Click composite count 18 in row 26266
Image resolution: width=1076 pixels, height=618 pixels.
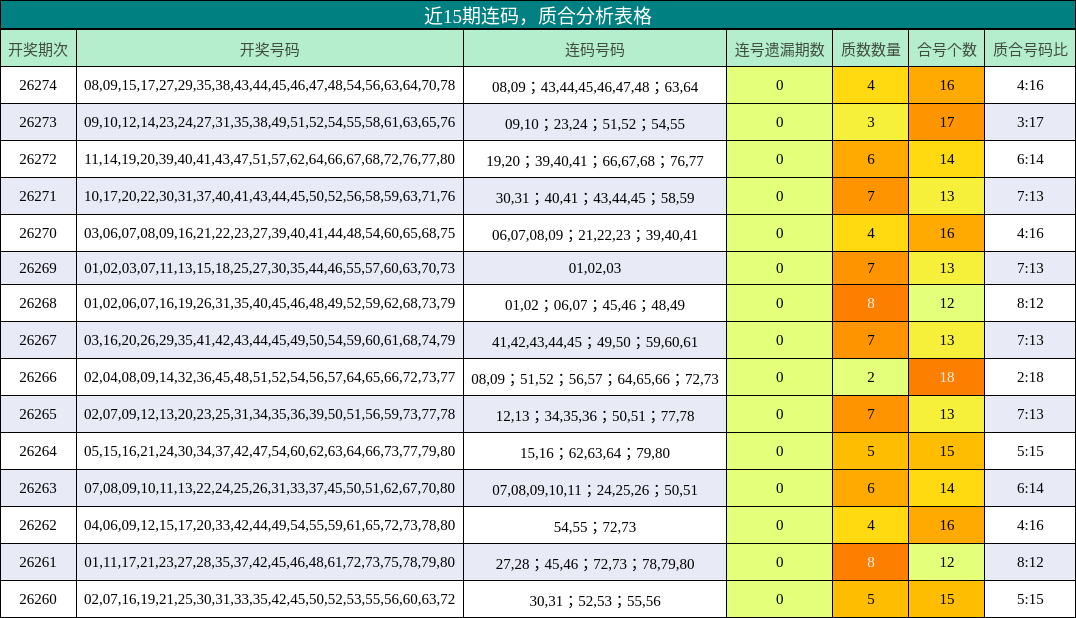tap(947, 377)
